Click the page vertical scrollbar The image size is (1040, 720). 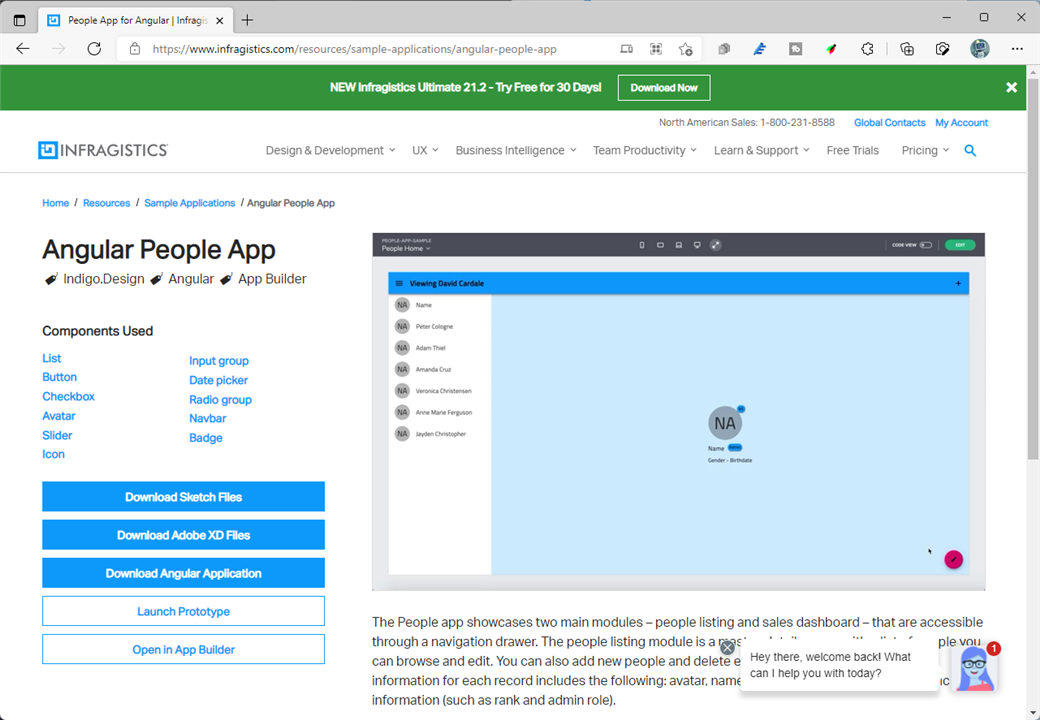tap(1033, 269)
